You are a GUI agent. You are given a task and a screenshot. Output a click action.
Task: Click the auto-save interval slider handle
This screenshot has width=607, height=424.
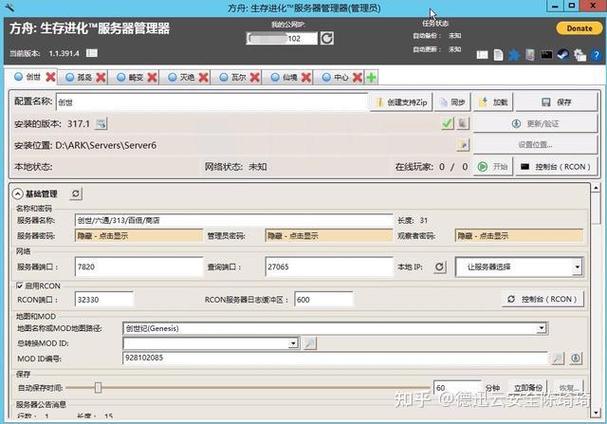click(98, 388)
